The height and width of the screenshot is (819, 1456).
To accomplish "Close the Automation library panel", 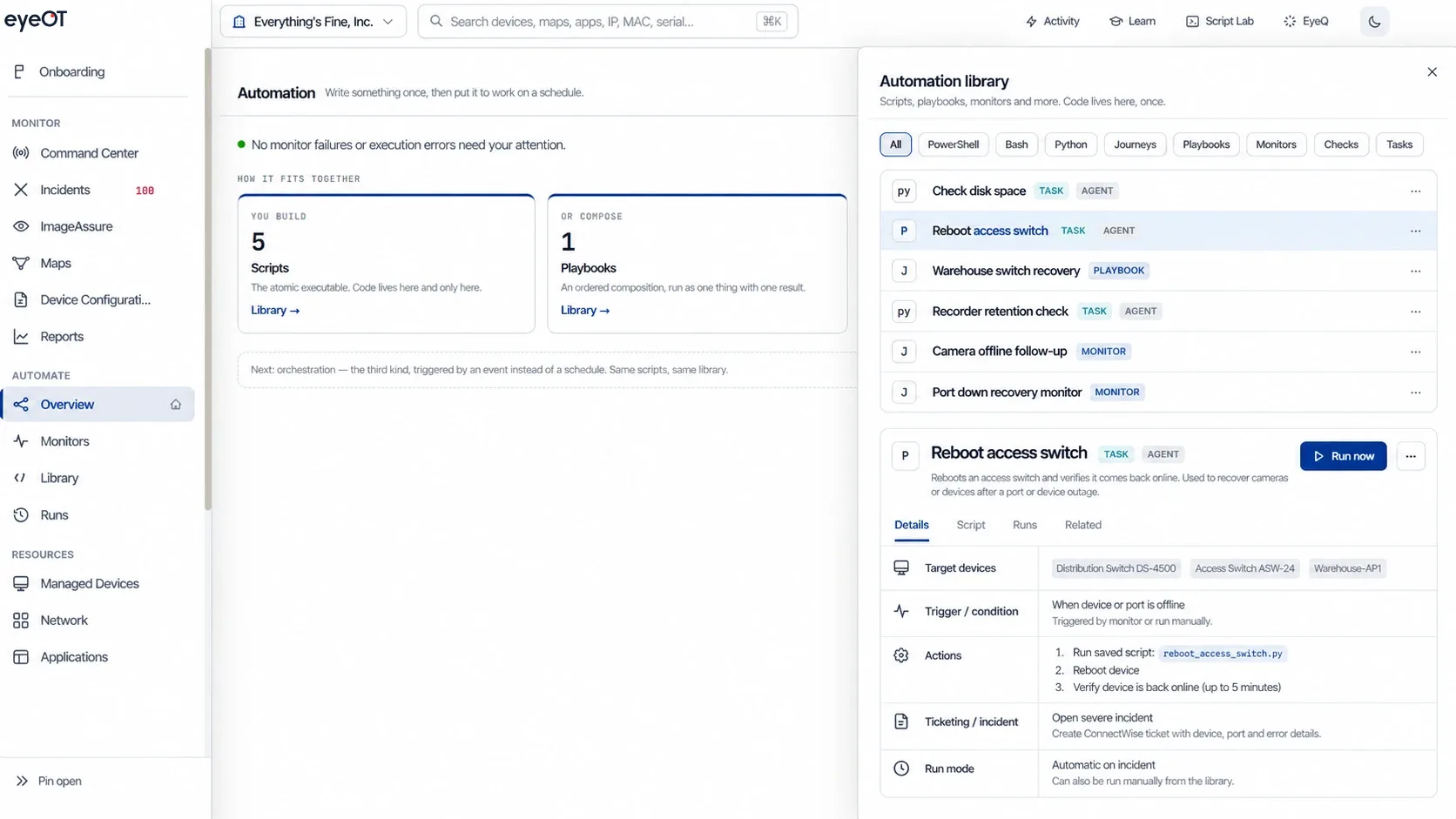I will click(x=1432, y=72).
